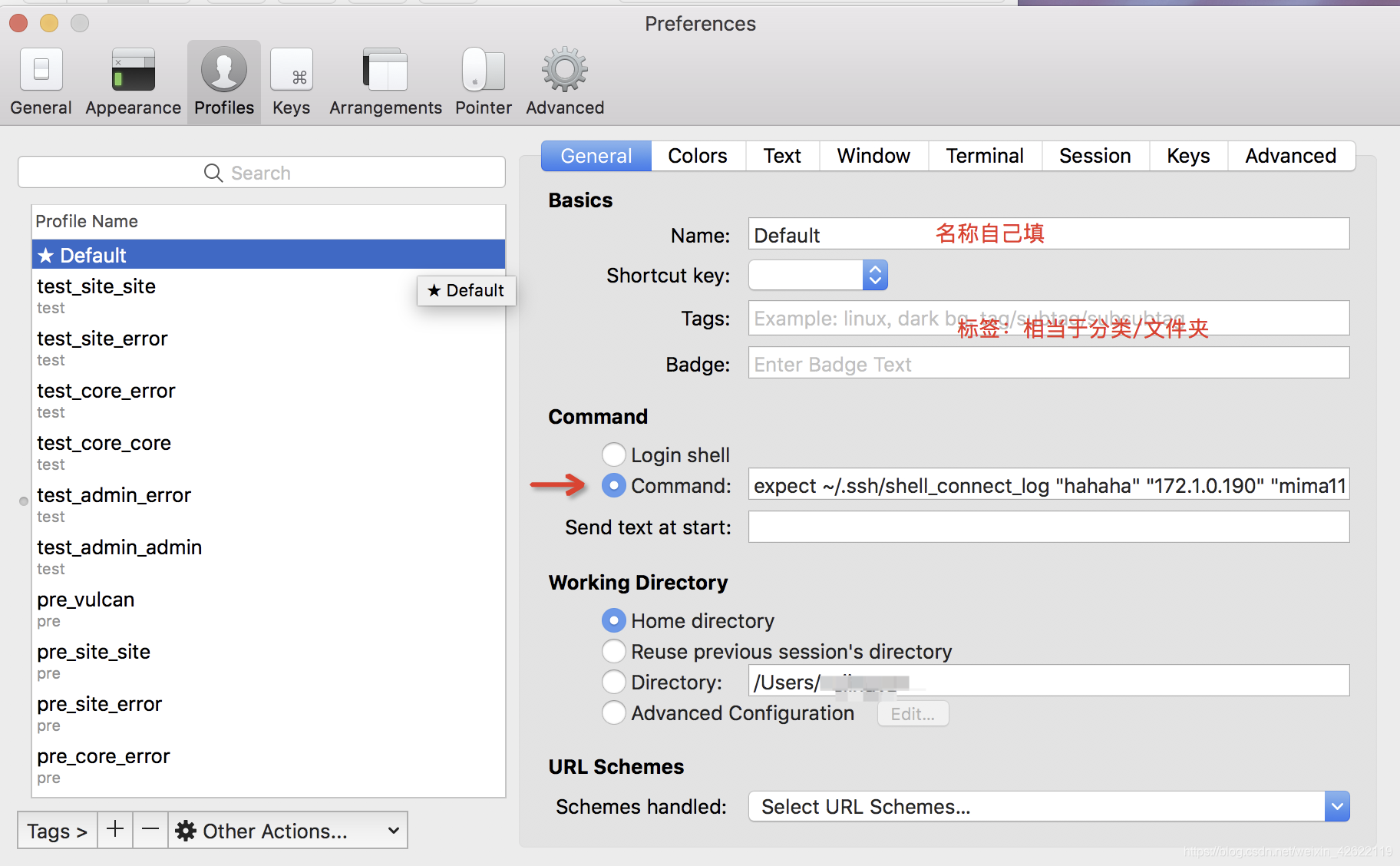
Task: Switch to the Text tab
Action: pos(782,156)
